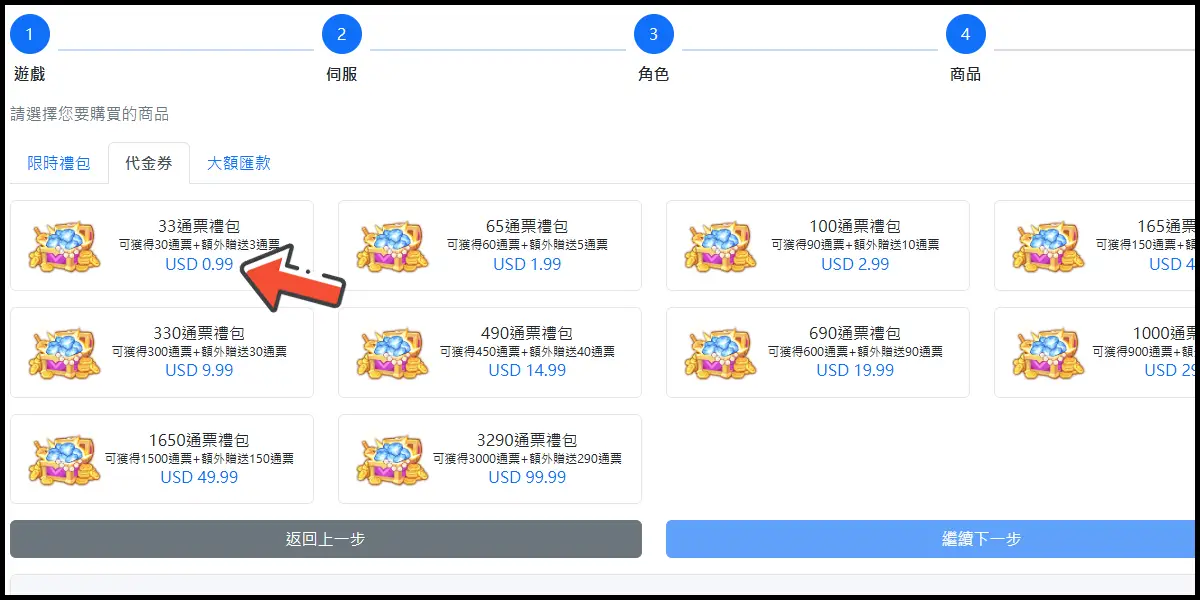The height and width of the screenshot is (600, 1200).
Task: Click the treasure chest icon of 65通票禮包
Action: 390,246
